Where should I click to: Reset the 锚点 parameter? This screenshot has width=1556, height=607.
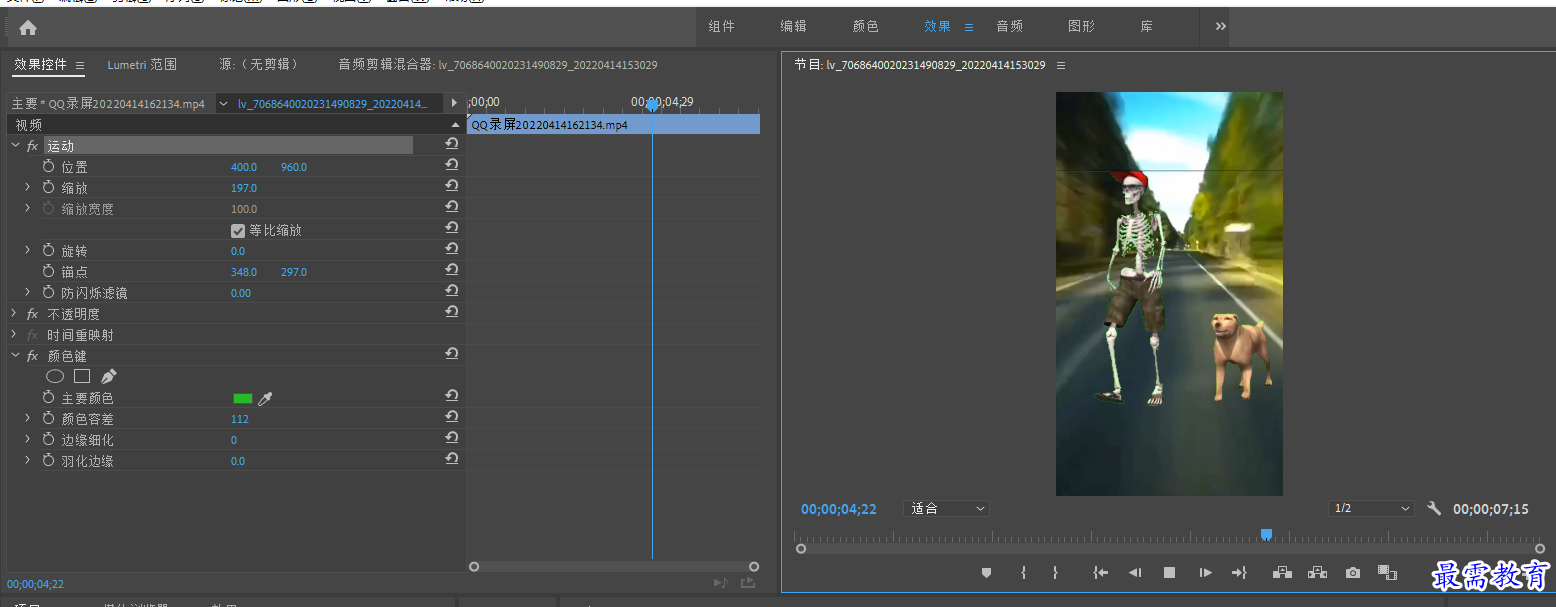point(452,271)
